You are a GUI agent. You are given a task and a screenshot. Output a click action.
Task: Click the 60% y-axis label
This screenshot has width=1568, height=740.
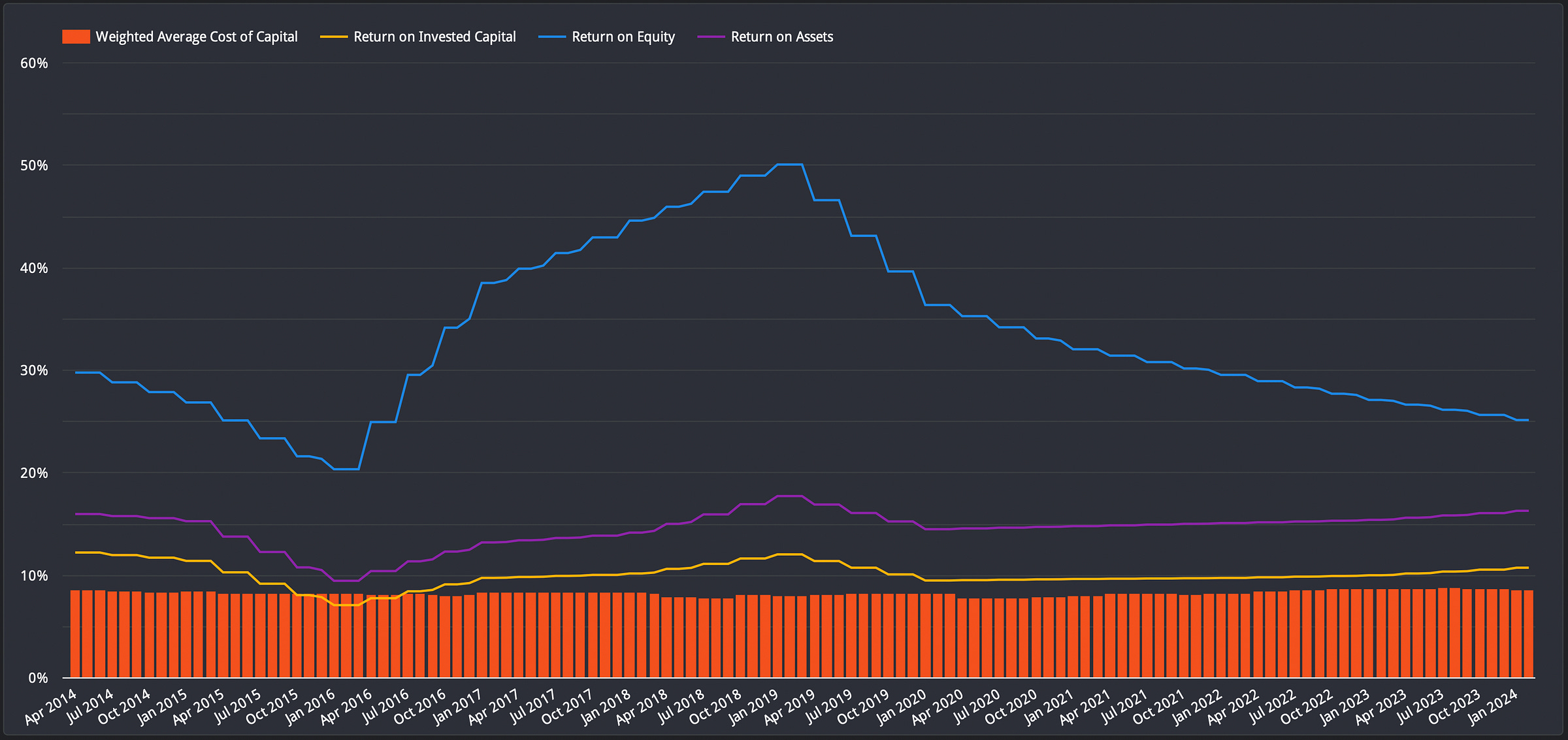(x=34, y=63)
